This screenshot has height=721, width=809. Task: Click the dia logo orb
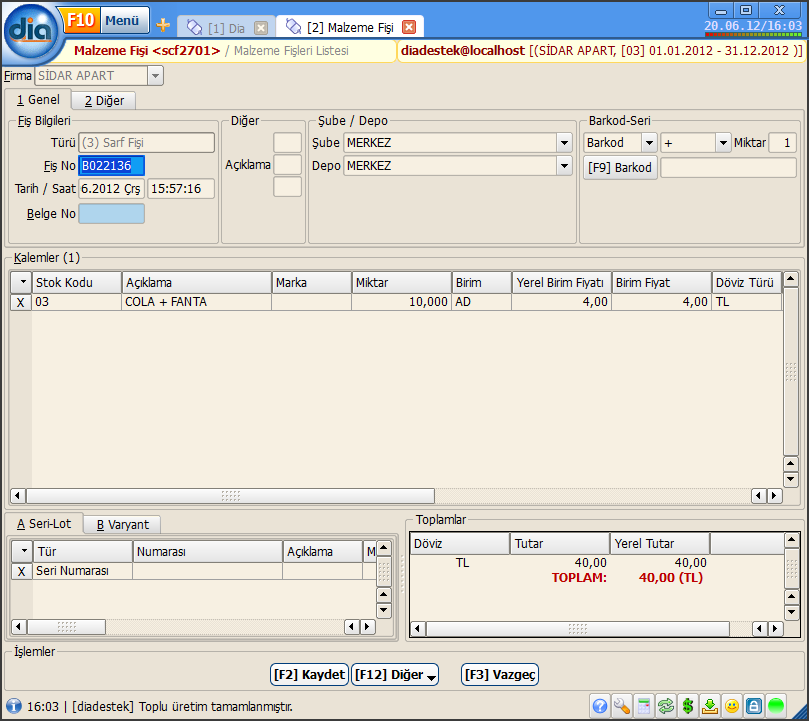pyautogui.click(x=30, y=32)
